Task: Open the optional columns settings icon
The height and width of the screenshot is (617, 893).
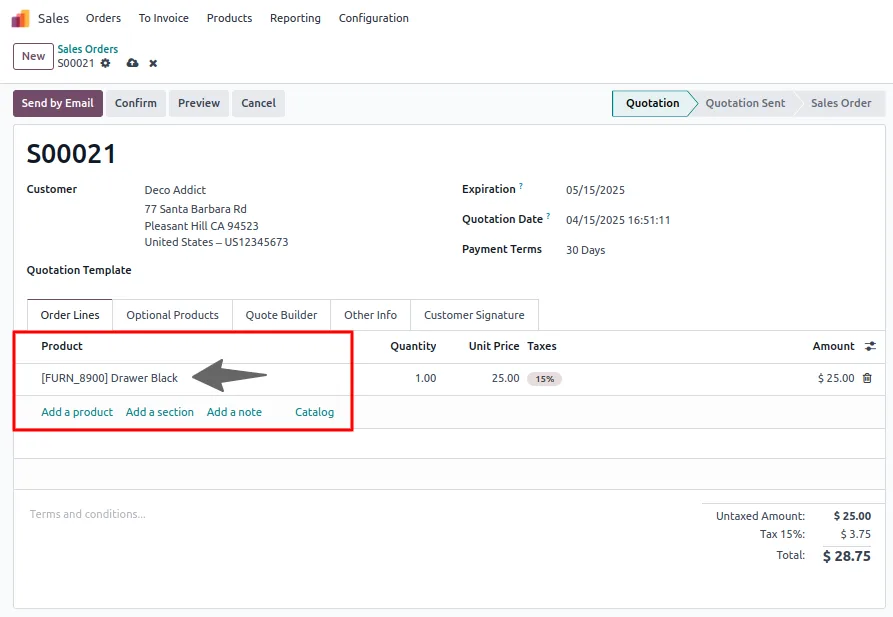Action: (x=870, y=346)
